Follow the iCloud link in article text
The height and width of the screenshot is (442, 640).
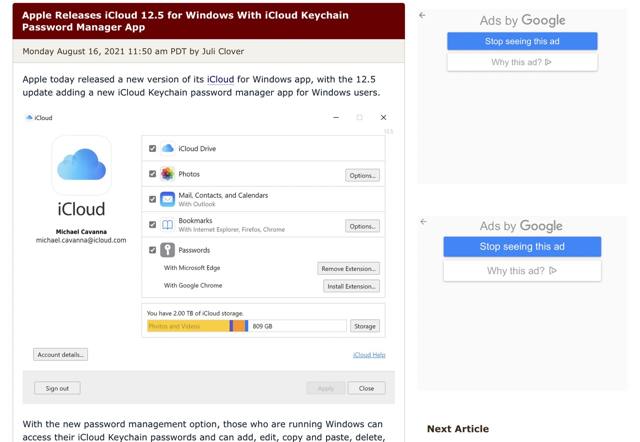[221, 78]
